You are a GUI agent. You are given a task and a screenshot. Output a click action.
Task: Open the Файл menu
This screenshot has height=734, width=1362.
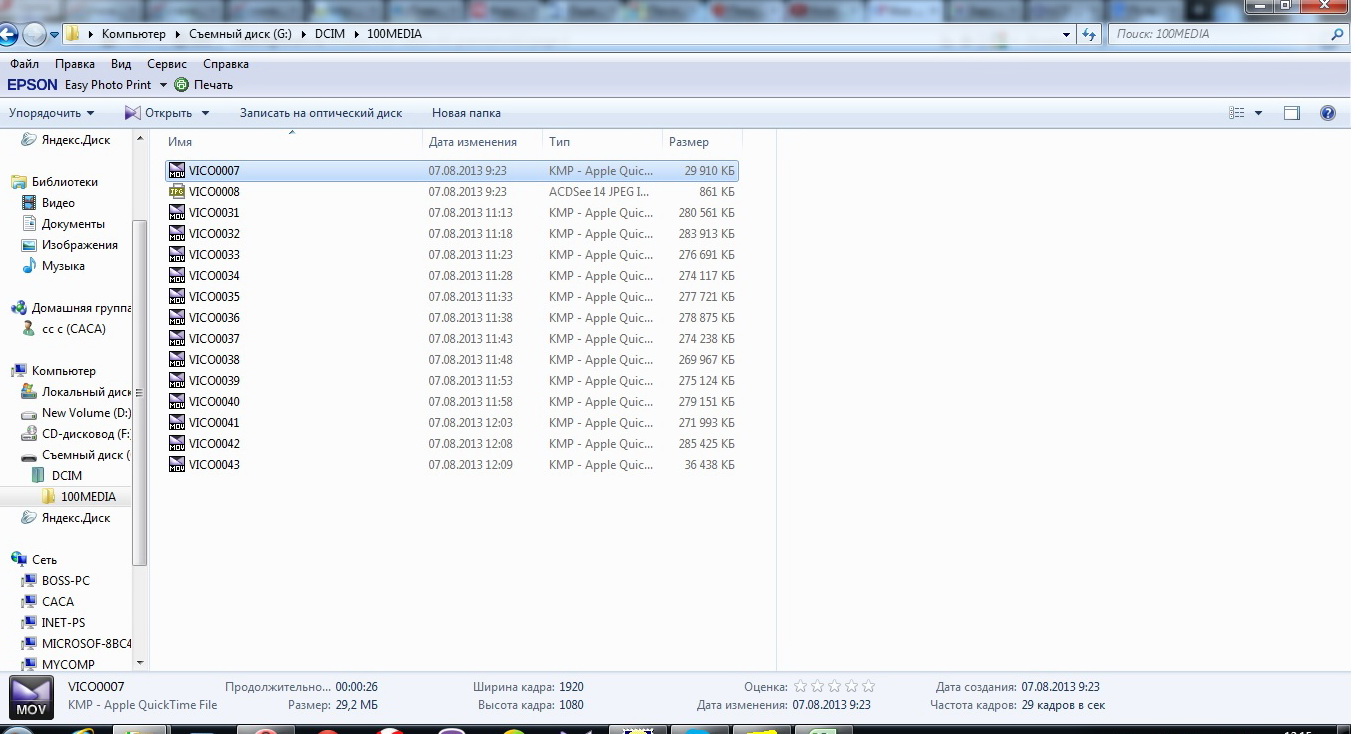point(24,64)
